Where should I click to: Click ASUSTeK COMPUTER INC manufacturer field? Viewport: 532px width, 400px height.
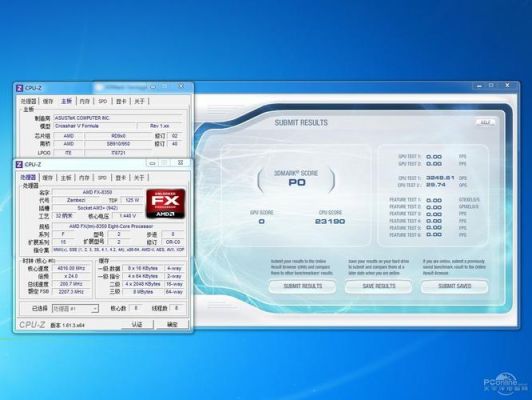point(118,118)
